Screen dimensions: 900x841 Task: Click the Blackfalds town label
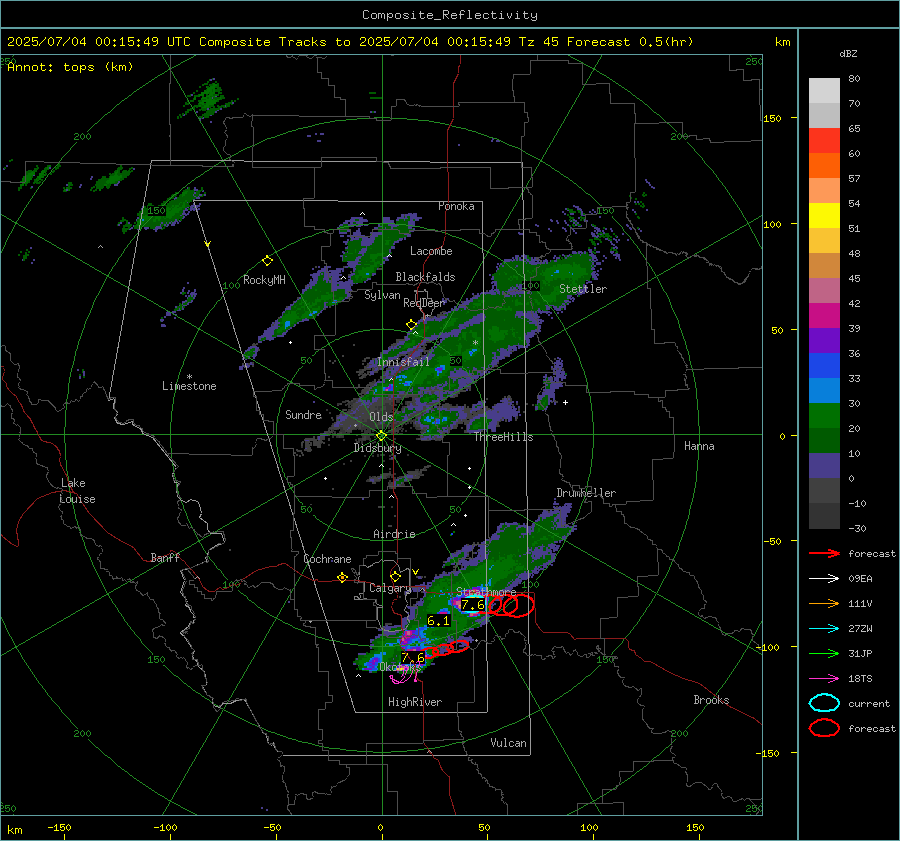coord(425,277)
